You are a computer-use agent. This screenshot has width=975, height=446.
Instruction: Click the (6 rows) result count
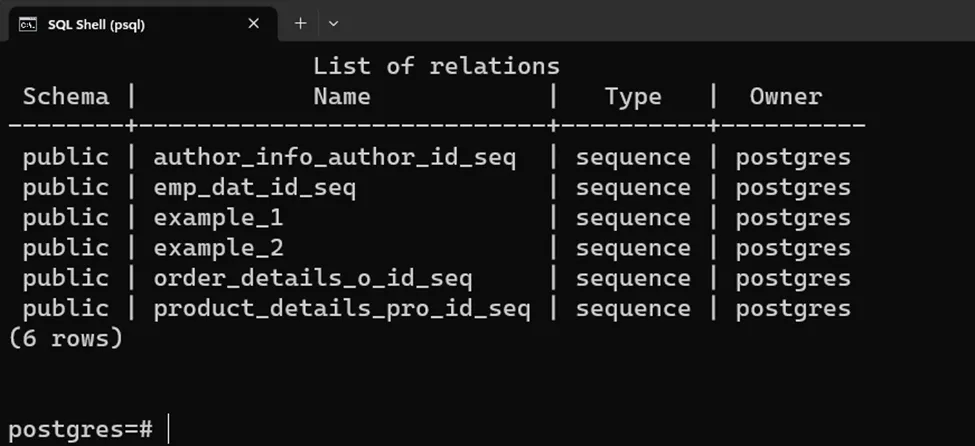[65, 338]
